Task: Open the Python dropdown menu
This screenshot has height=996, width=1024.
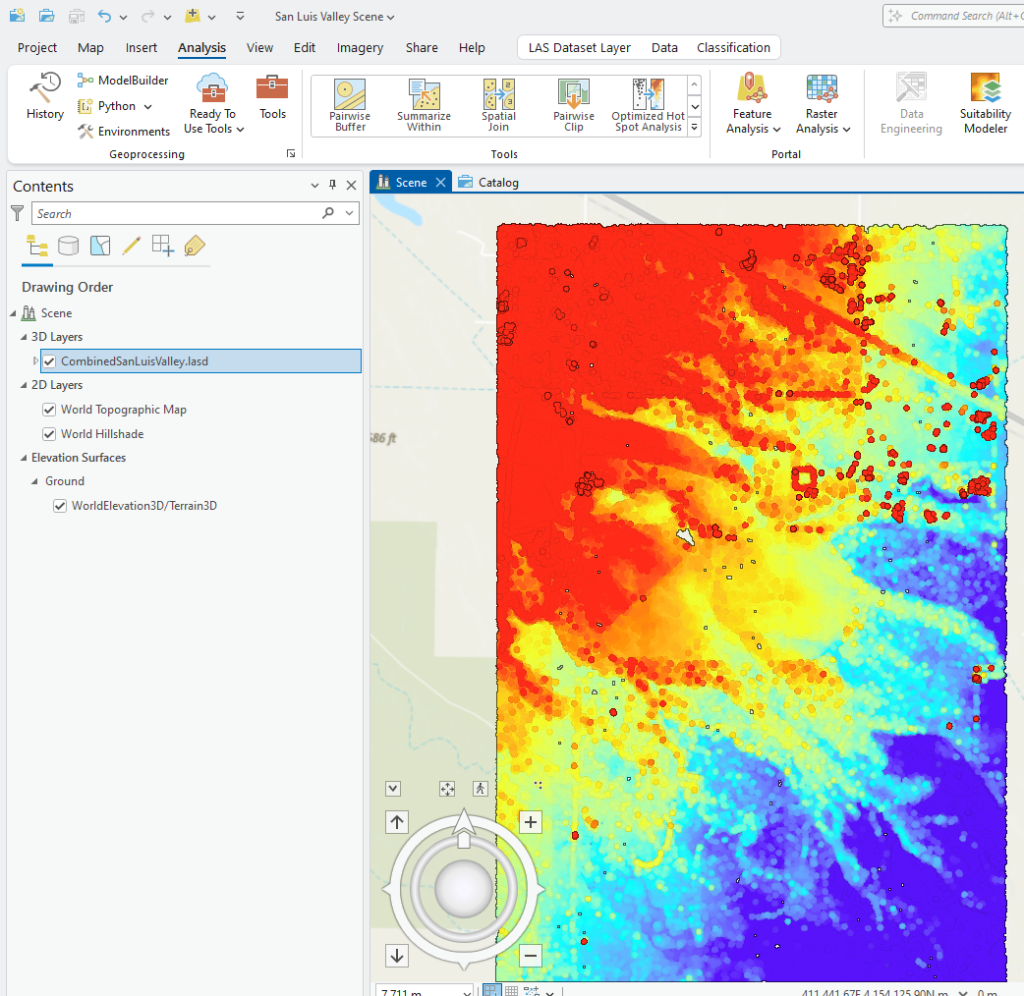Action: pos(146,106)
